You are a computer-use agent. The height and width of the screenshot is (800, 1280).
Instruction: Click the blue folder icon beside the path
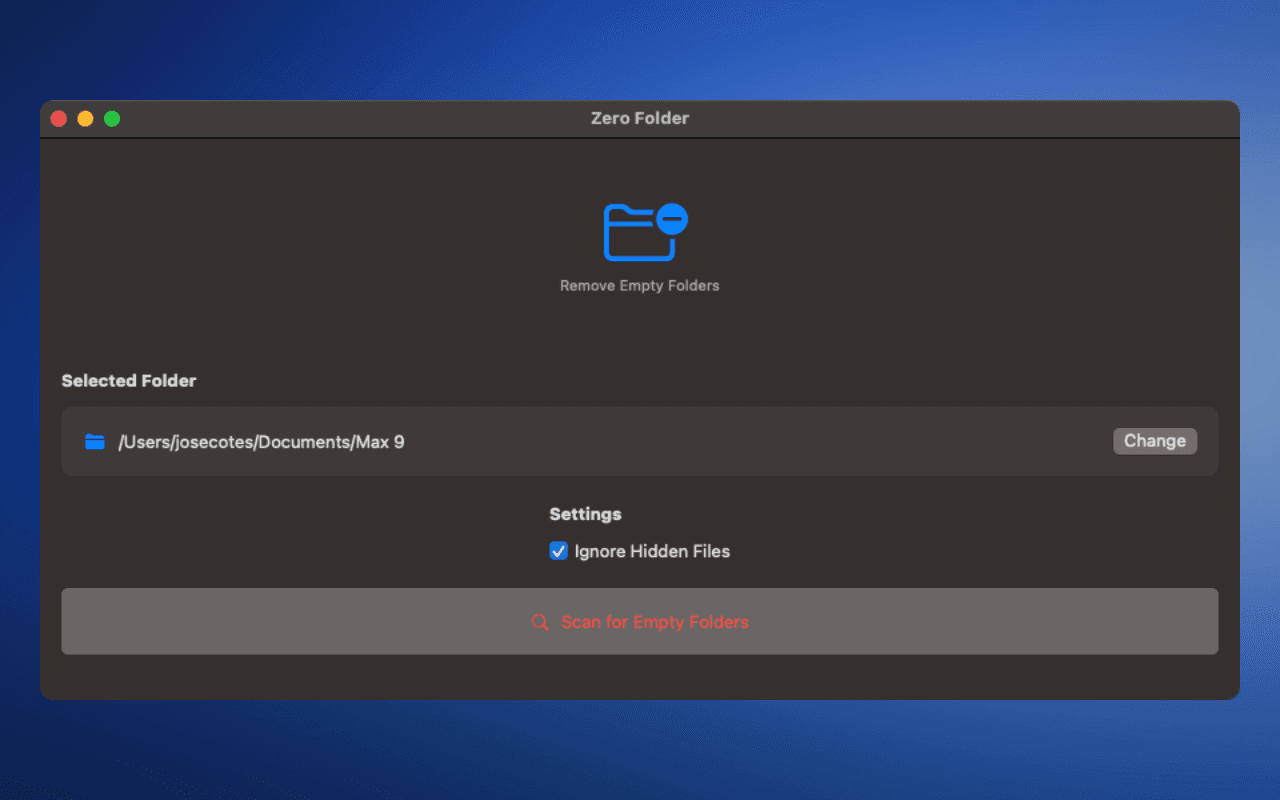coord(94,441)
